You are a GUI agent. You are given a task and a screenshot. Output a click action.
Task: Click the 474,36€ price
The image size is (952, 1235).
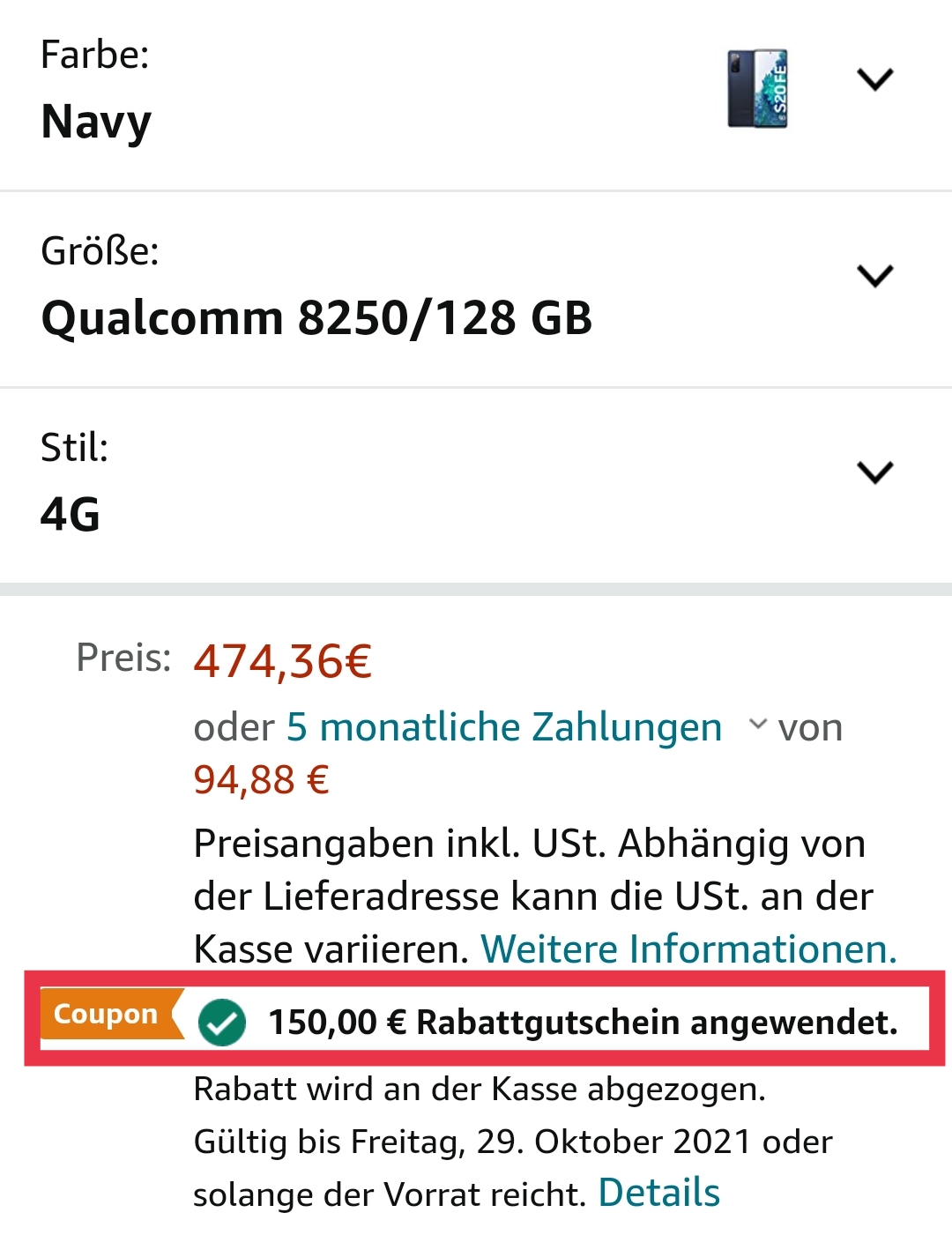[x=283, y=661]
